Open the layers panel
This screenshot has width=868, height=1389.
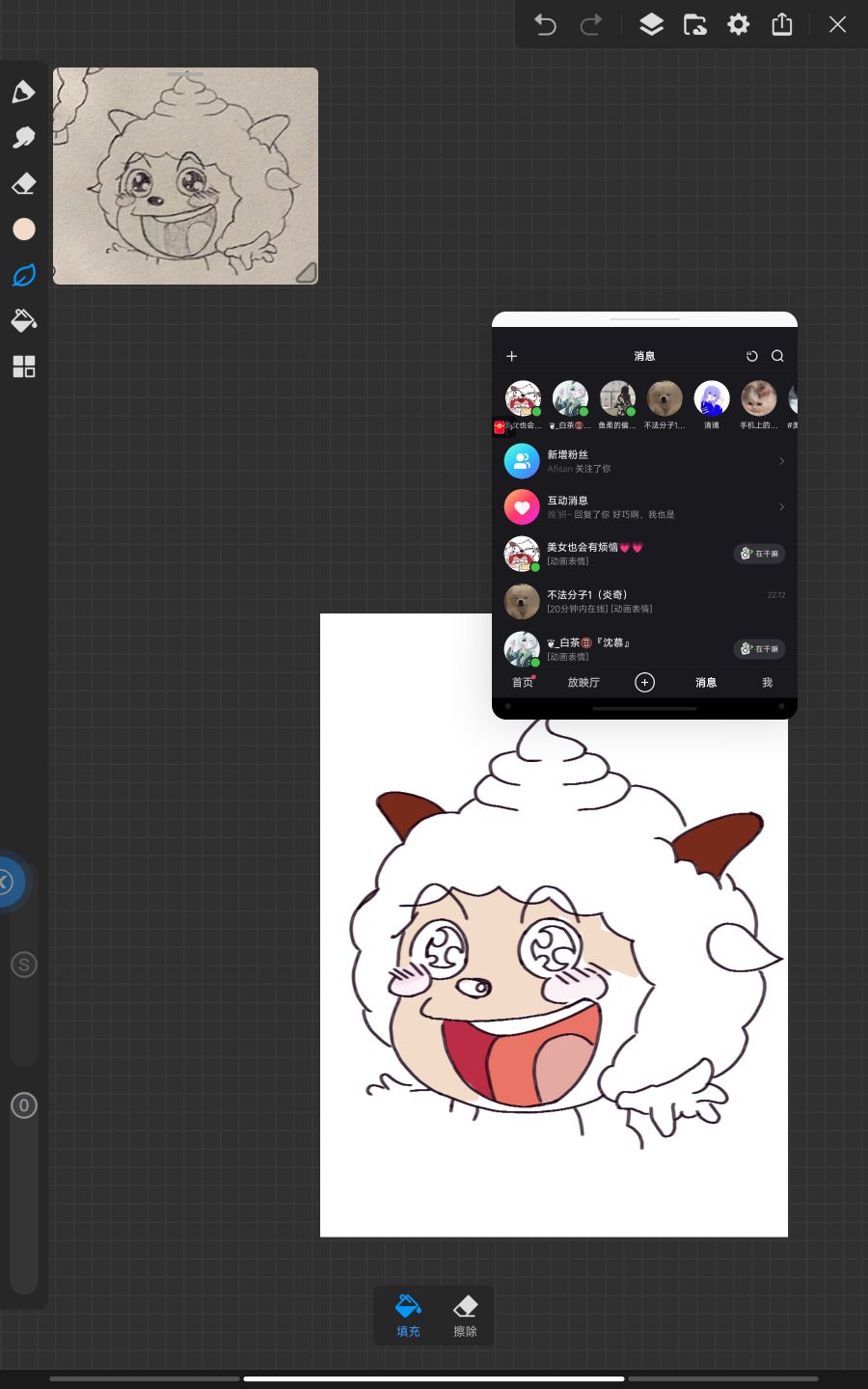[x=652, y=24]
